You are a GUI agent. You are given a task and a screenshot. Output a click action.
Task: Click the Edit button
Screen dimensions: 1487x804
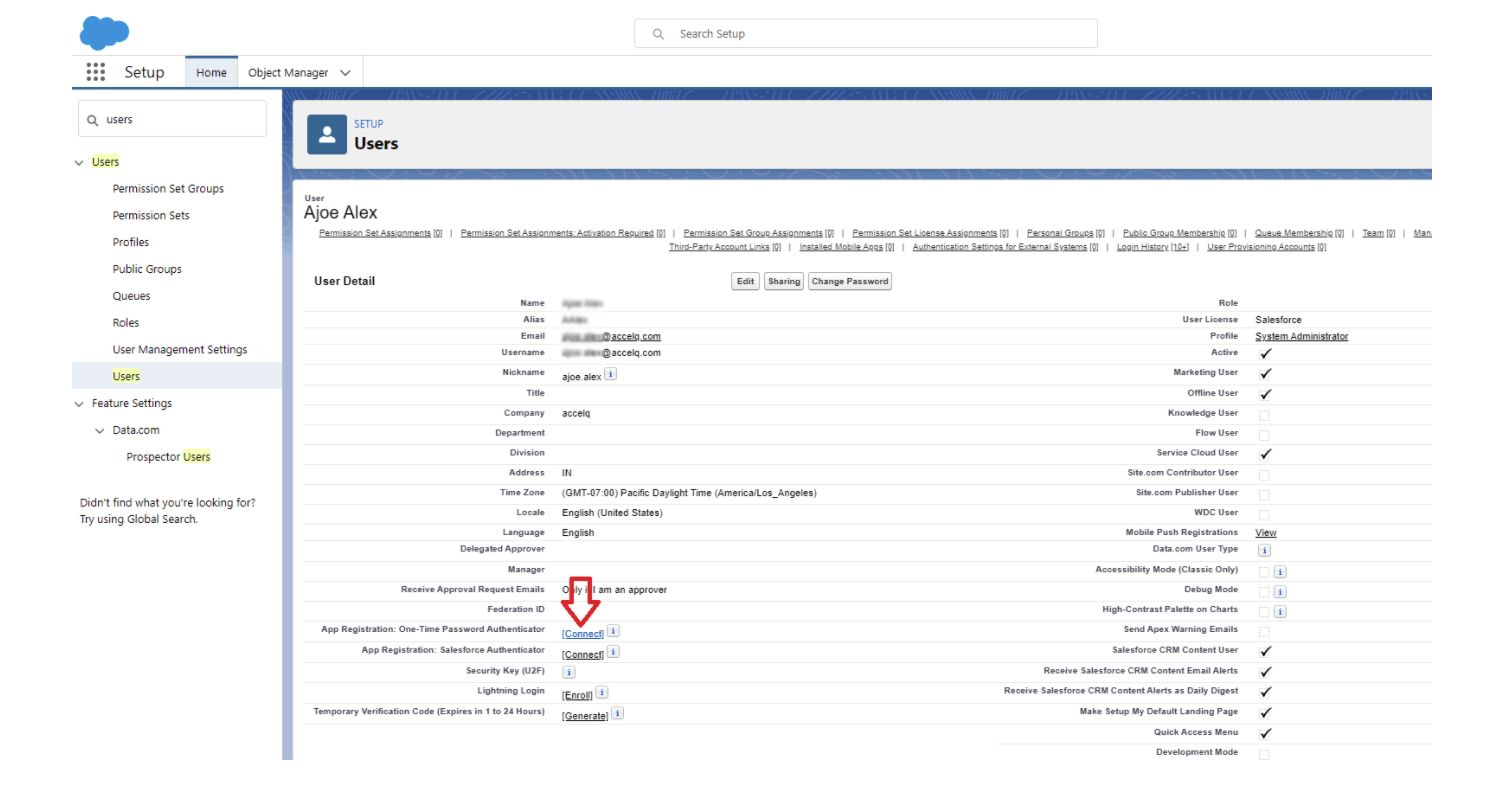coord(746,282)
